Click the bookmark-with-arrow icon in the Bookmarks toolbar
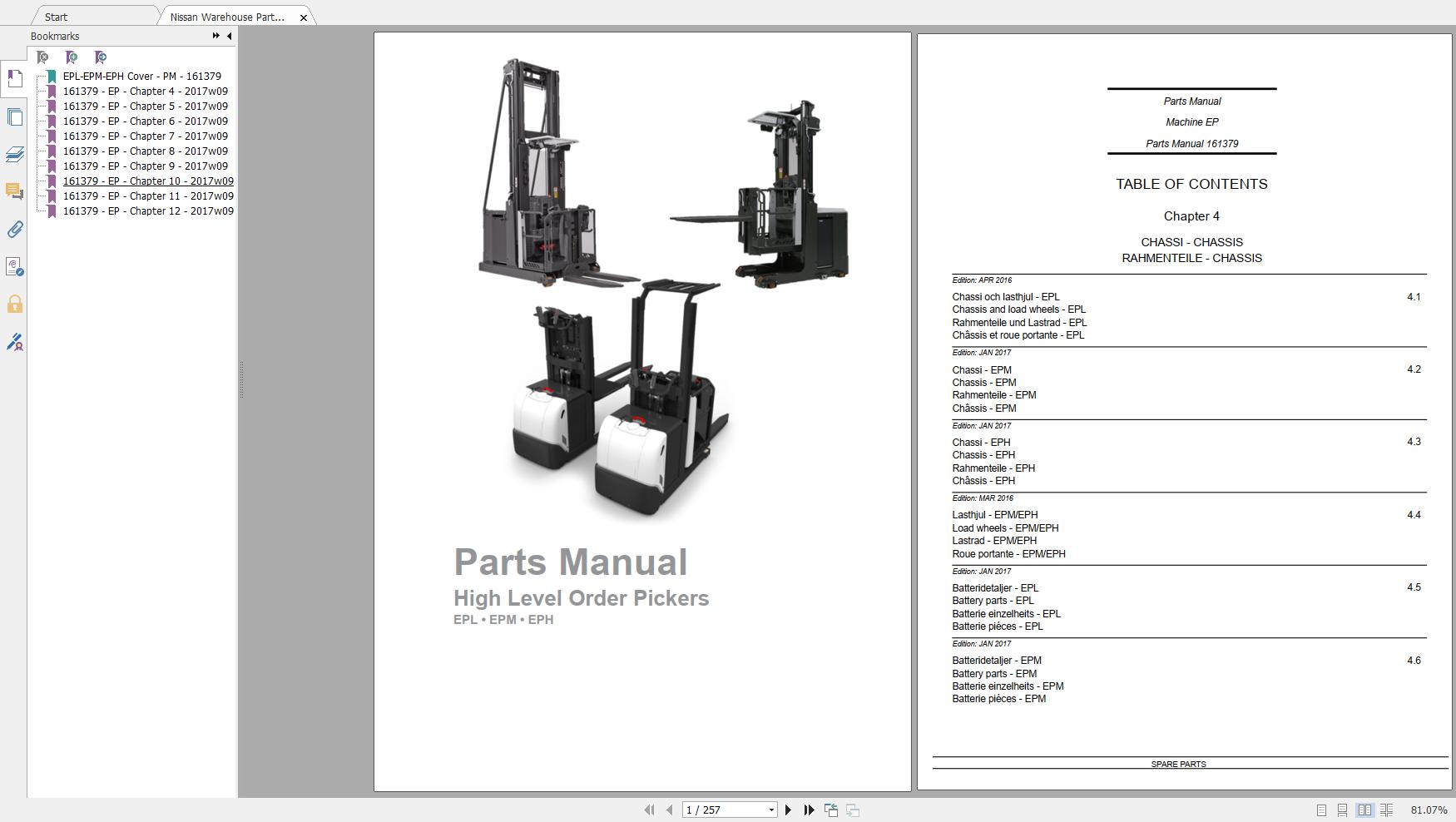 (x=101, y=57)
